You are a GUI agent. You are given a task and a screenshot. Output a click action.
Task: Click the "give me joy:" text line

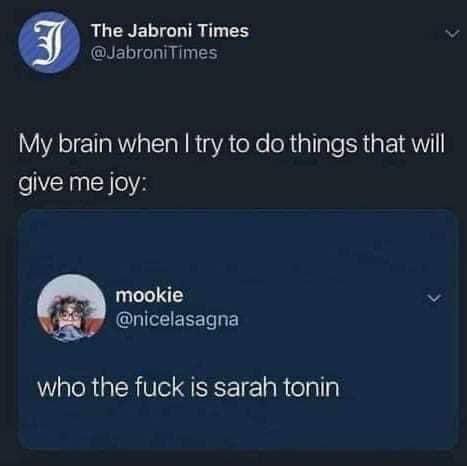[82, 184]
